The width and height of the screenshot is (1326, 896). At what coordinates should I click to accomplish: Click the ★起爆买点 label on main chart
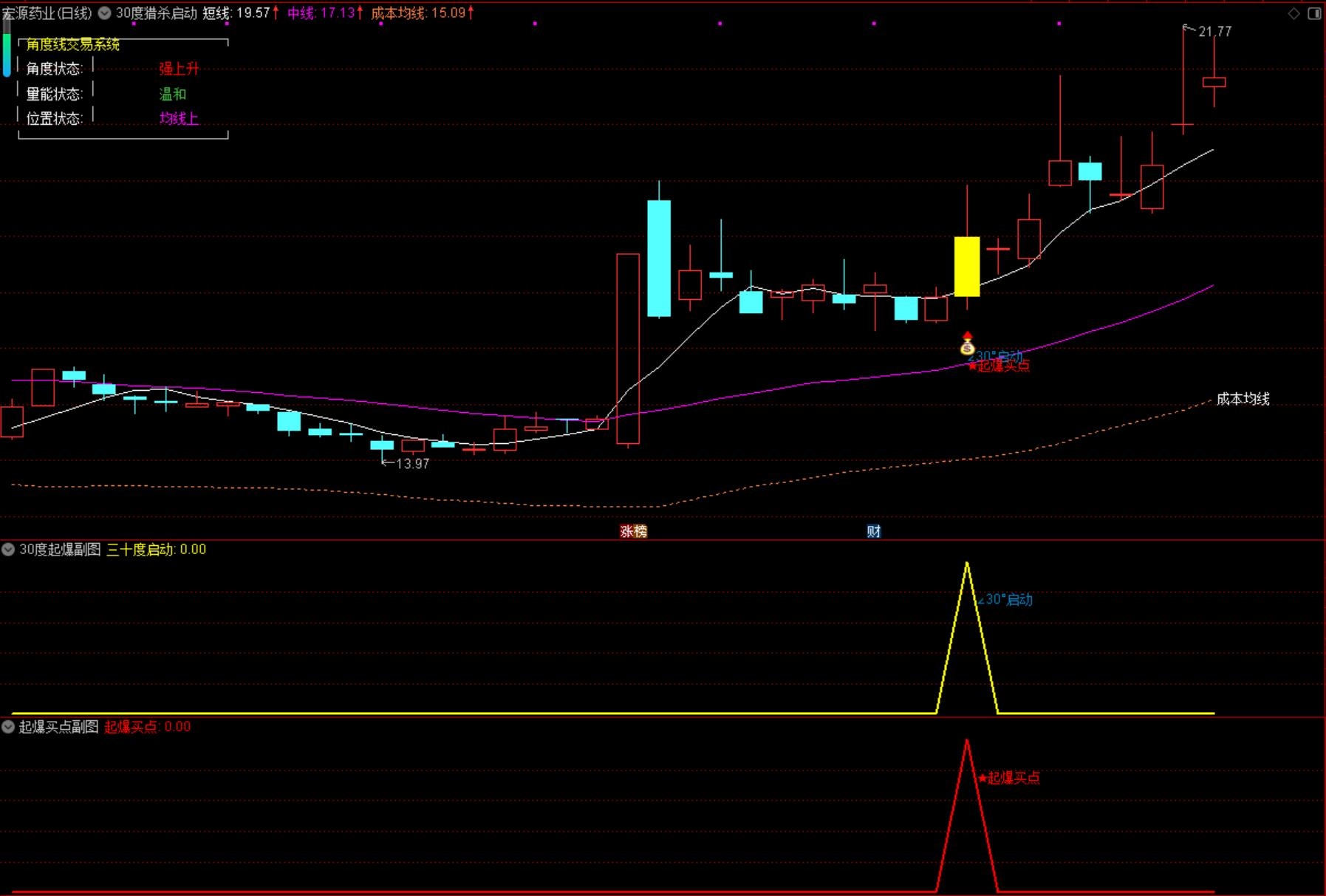pyautogui.click(x=999, y=366)
